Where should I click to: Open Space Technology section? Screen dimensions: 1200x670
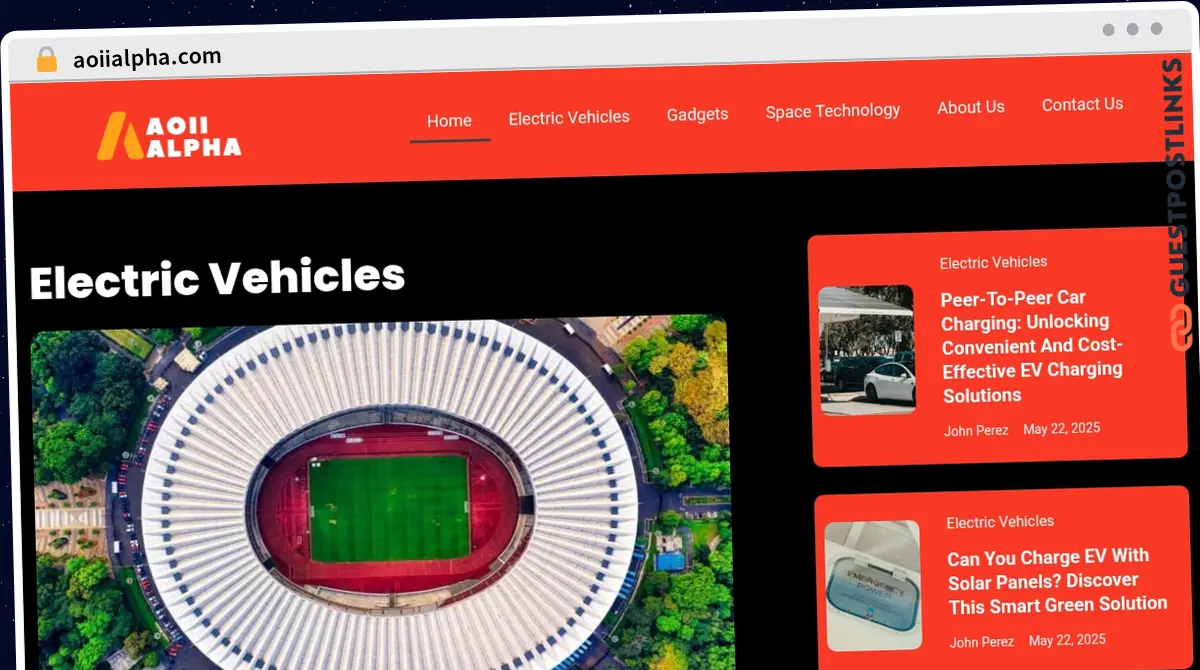point(833,111)
